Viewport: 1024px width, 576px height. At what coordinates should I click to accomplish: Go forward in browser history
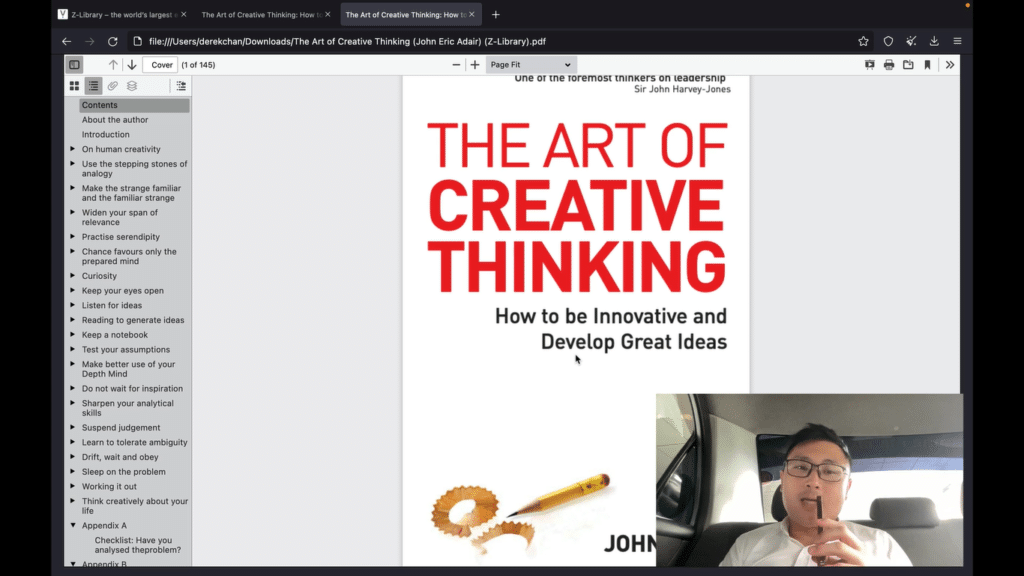point(89,41)
